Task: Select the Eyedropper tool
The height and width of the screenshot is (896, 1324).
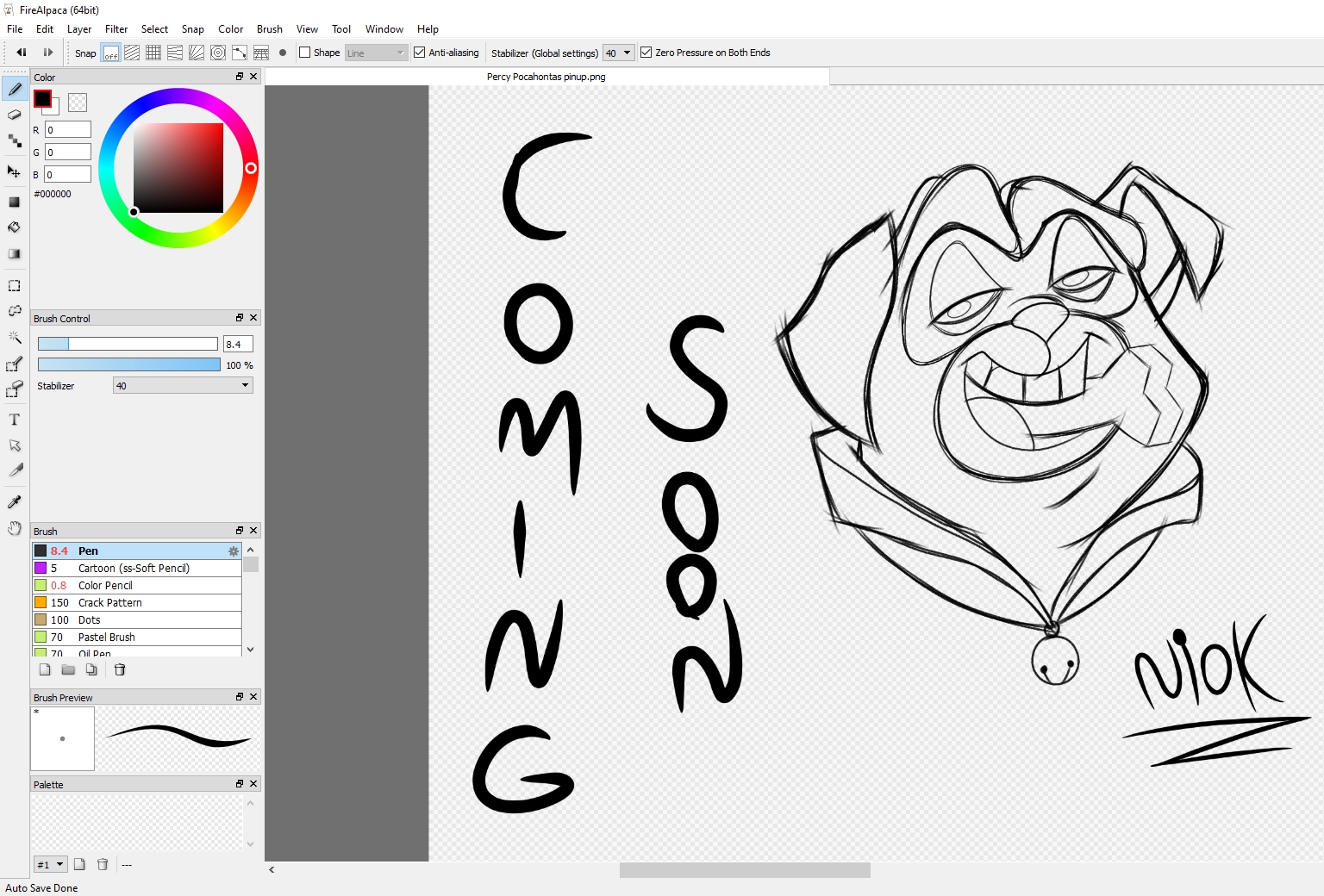Action: coord(15,501)
